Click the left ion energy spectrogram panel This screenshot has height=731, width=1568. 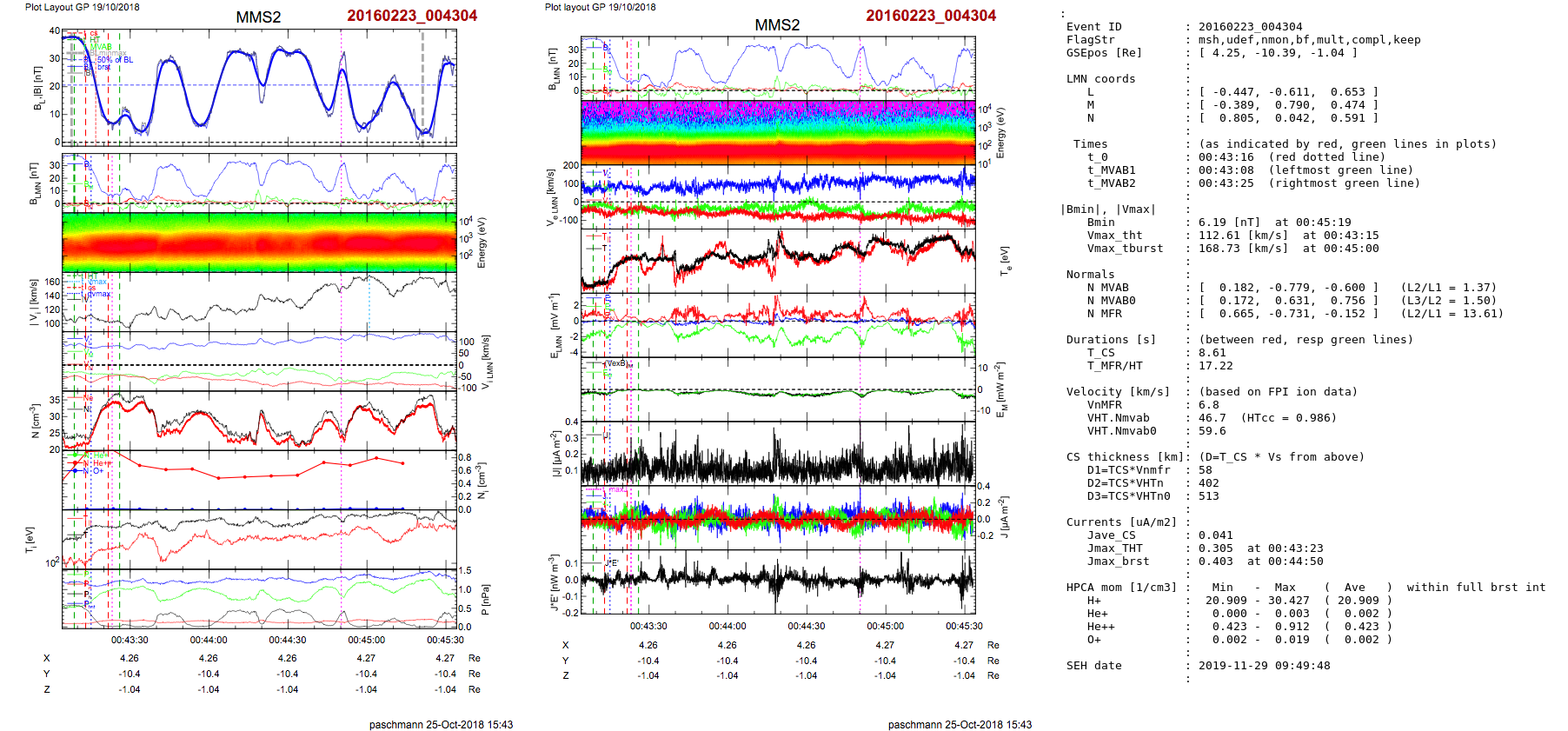(x=259, y=243)
